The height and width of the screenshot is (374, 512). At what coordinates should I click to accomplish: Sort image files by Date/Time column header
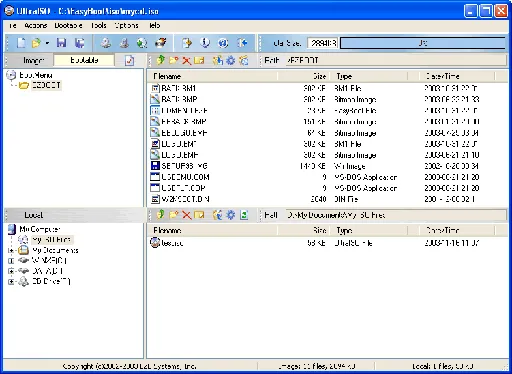point(457,76)
